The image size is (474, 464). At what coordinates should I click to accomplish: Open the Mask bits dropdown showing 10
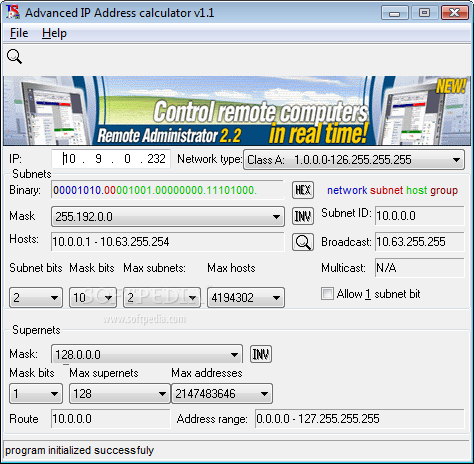(x=93, y=297)
